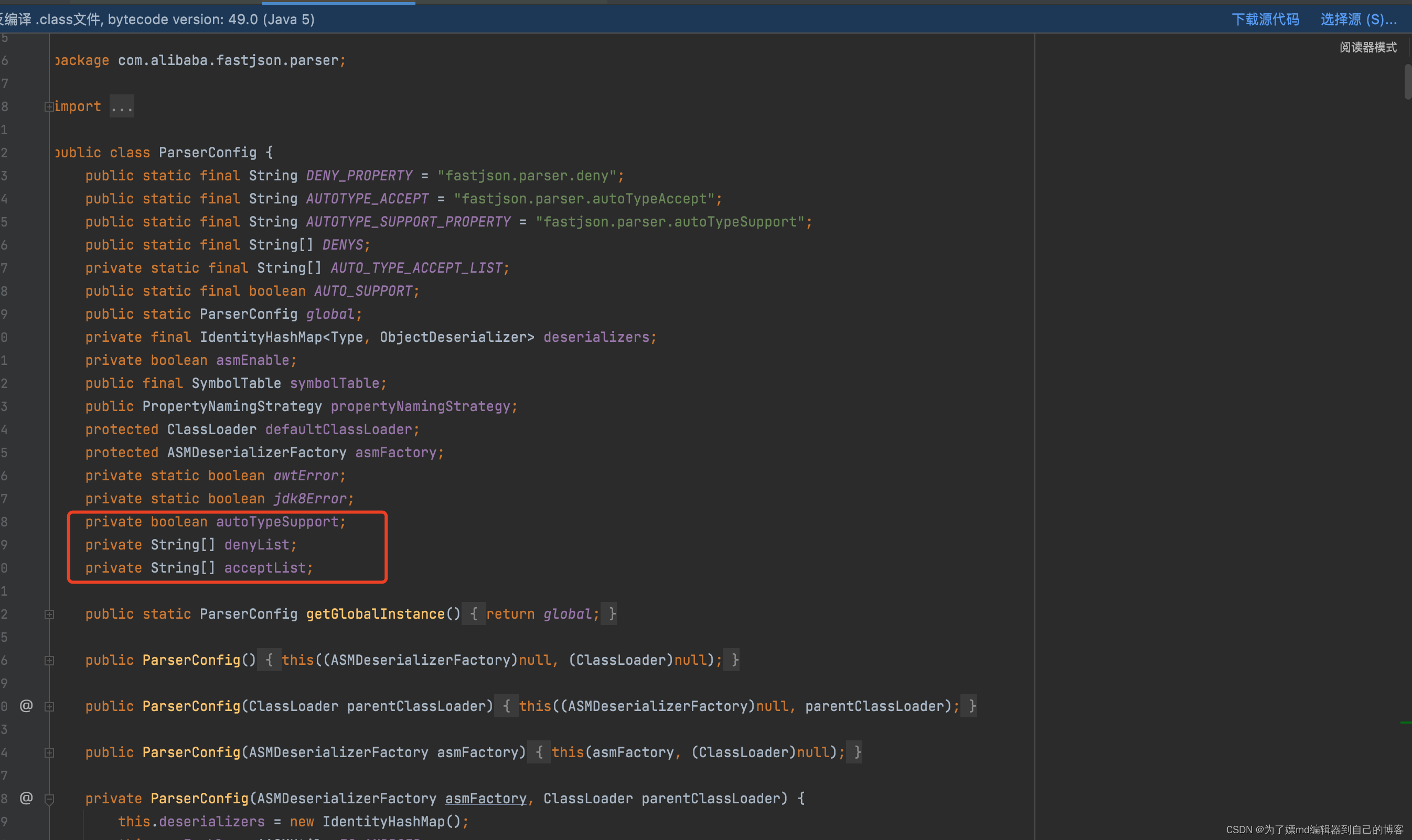Viewport: 1412px width, 840px height.
Task: Click the @ gutter icon beside ParserConfig(ClassLoader)
Action: pyautogui.click(x=26, y=706)
